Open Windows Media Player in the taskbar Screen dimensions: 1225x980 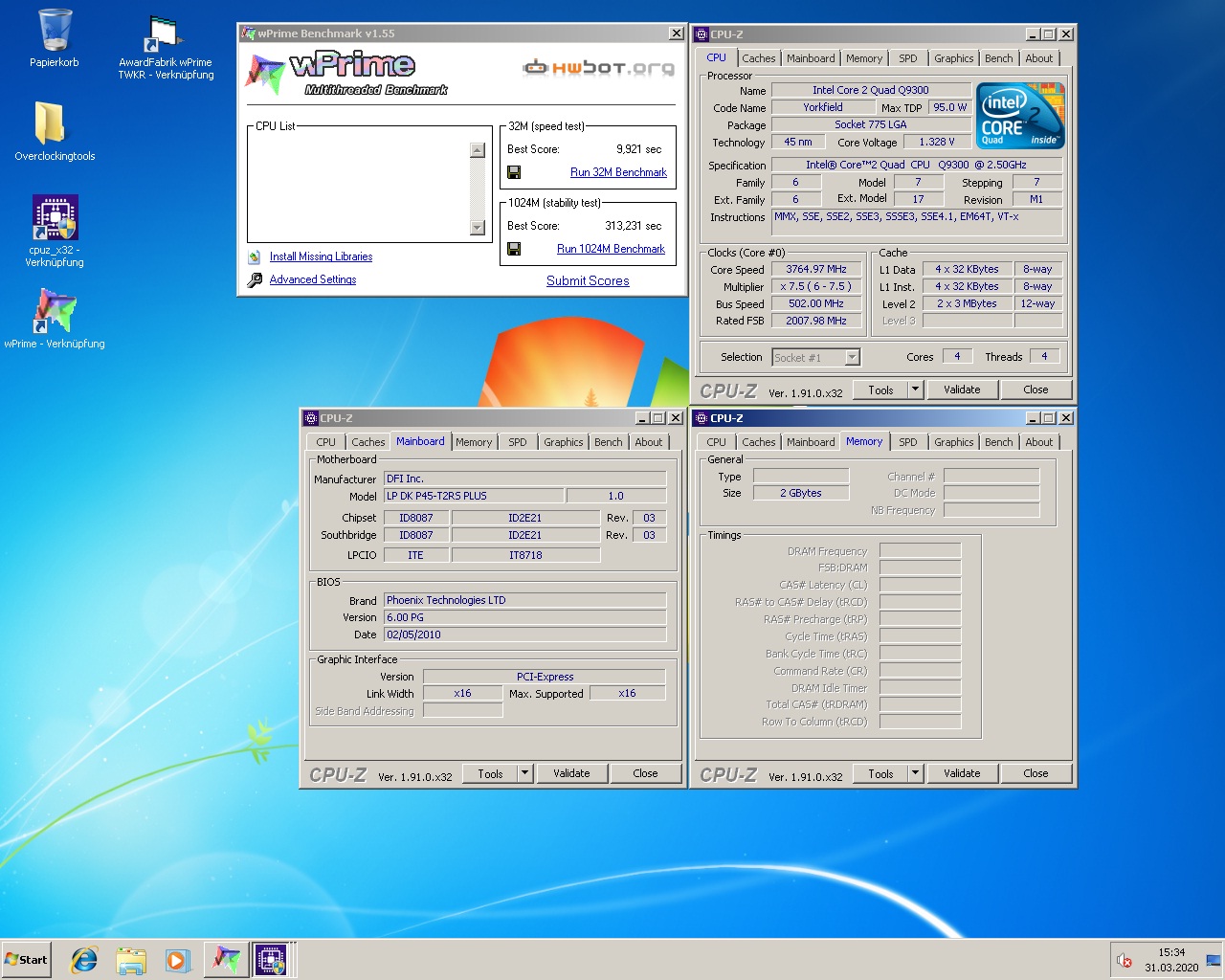tap(177, 960)
